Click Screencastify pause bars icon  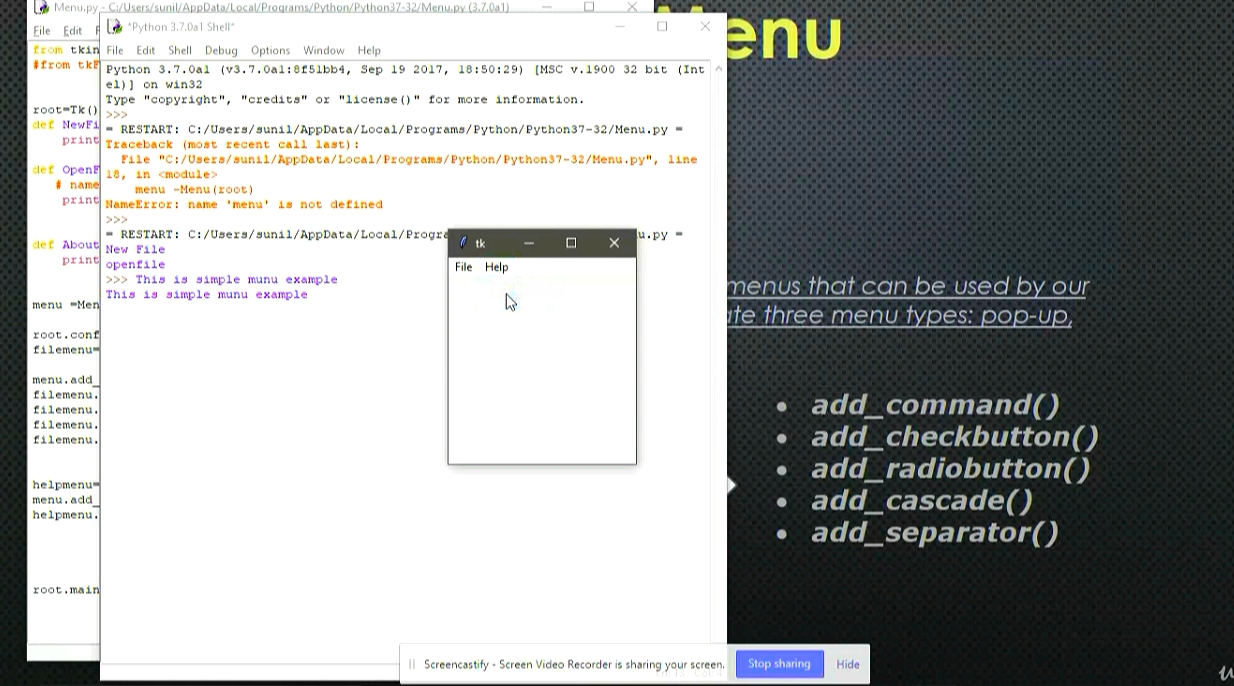click(412, 664)
